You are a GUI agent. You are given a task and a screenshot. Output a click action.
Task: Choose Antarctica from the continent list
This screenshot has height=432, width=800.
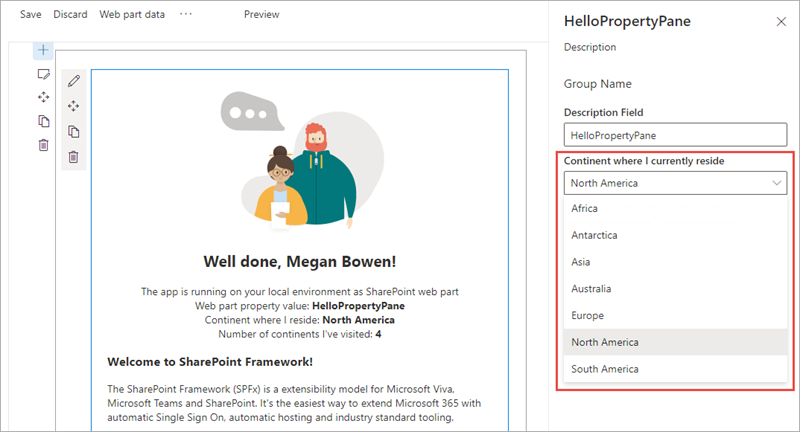pos(675,235)
